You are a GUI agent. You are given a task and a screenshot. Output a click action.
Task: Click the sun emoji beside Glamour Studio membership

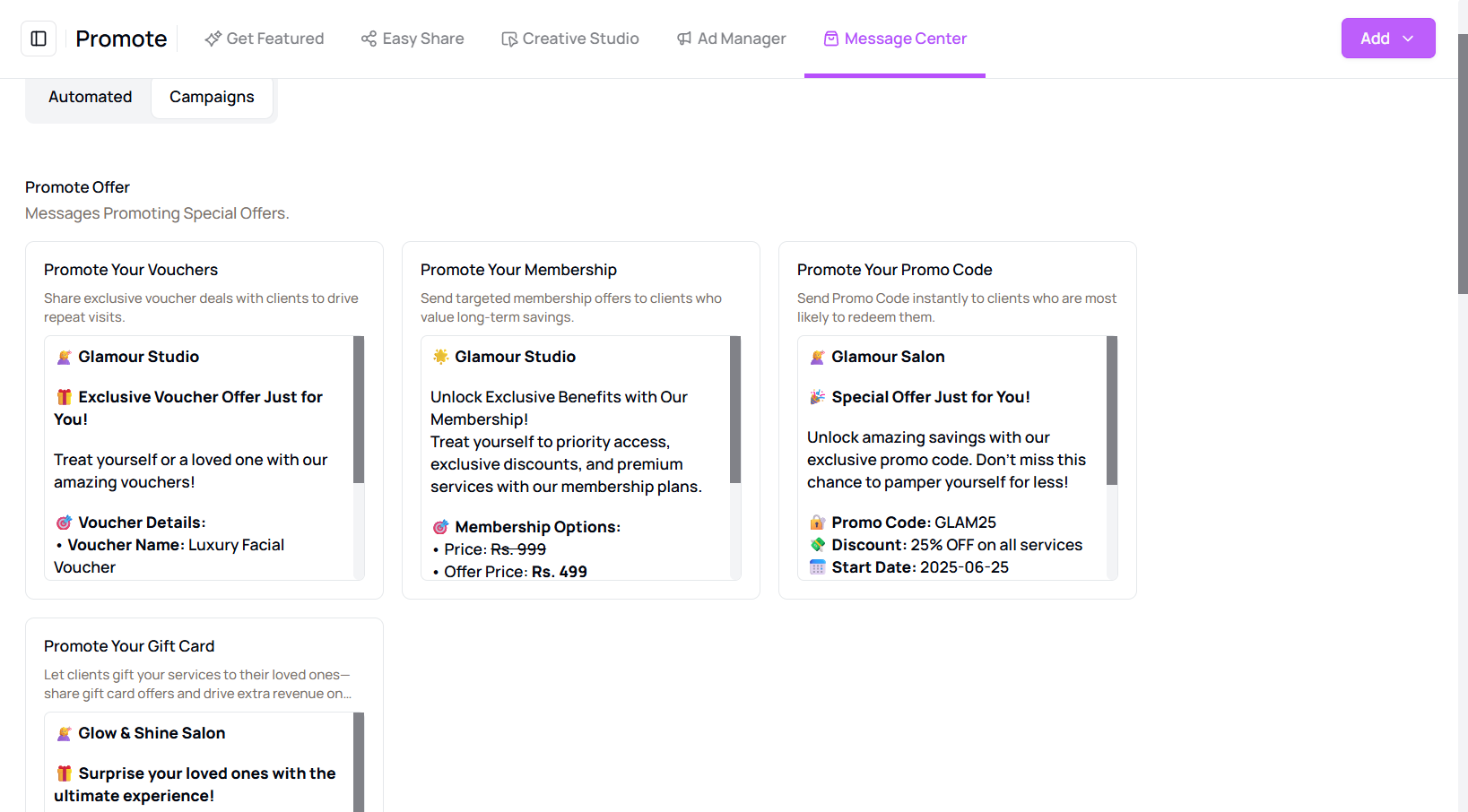(441, 357)
